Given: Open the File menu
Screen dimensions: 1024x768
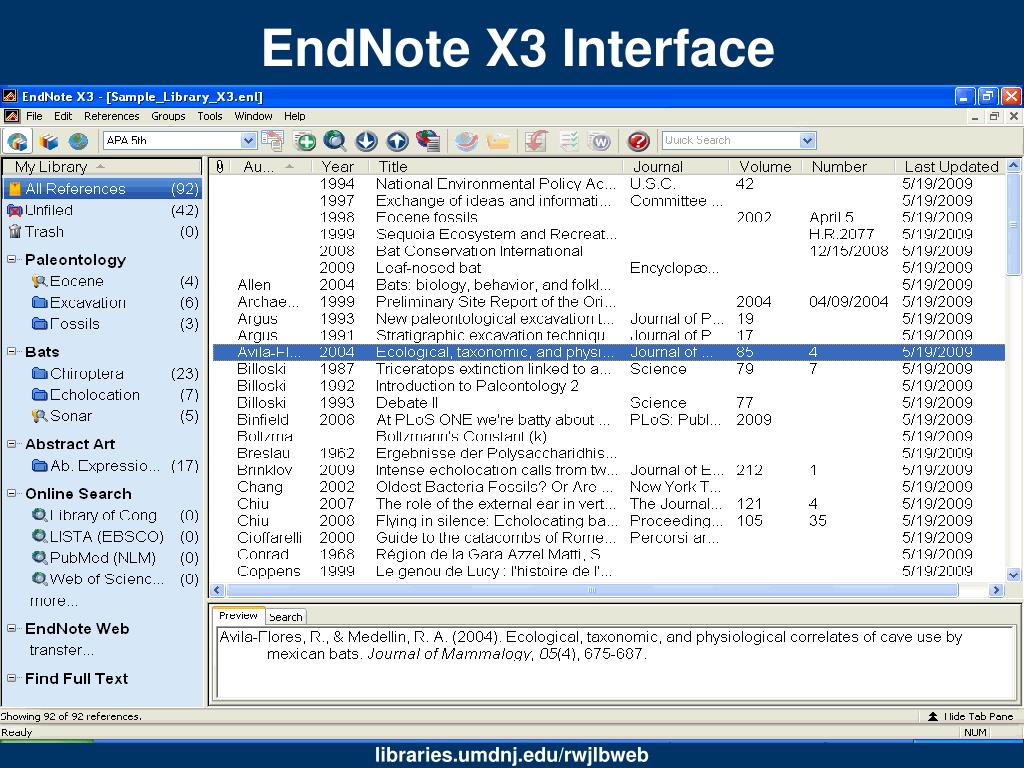Looking at the screenshot, I should (34, 116).
